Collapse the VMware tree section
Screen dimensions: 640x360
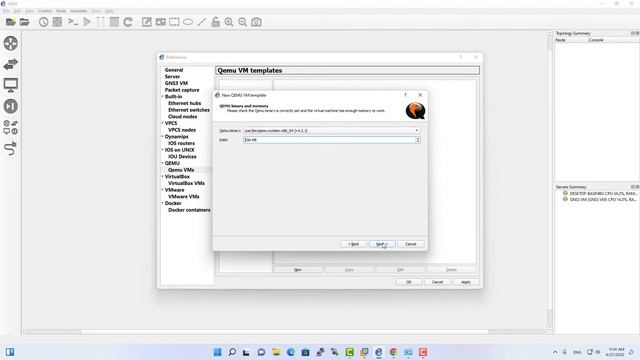[x=162, y=190]
